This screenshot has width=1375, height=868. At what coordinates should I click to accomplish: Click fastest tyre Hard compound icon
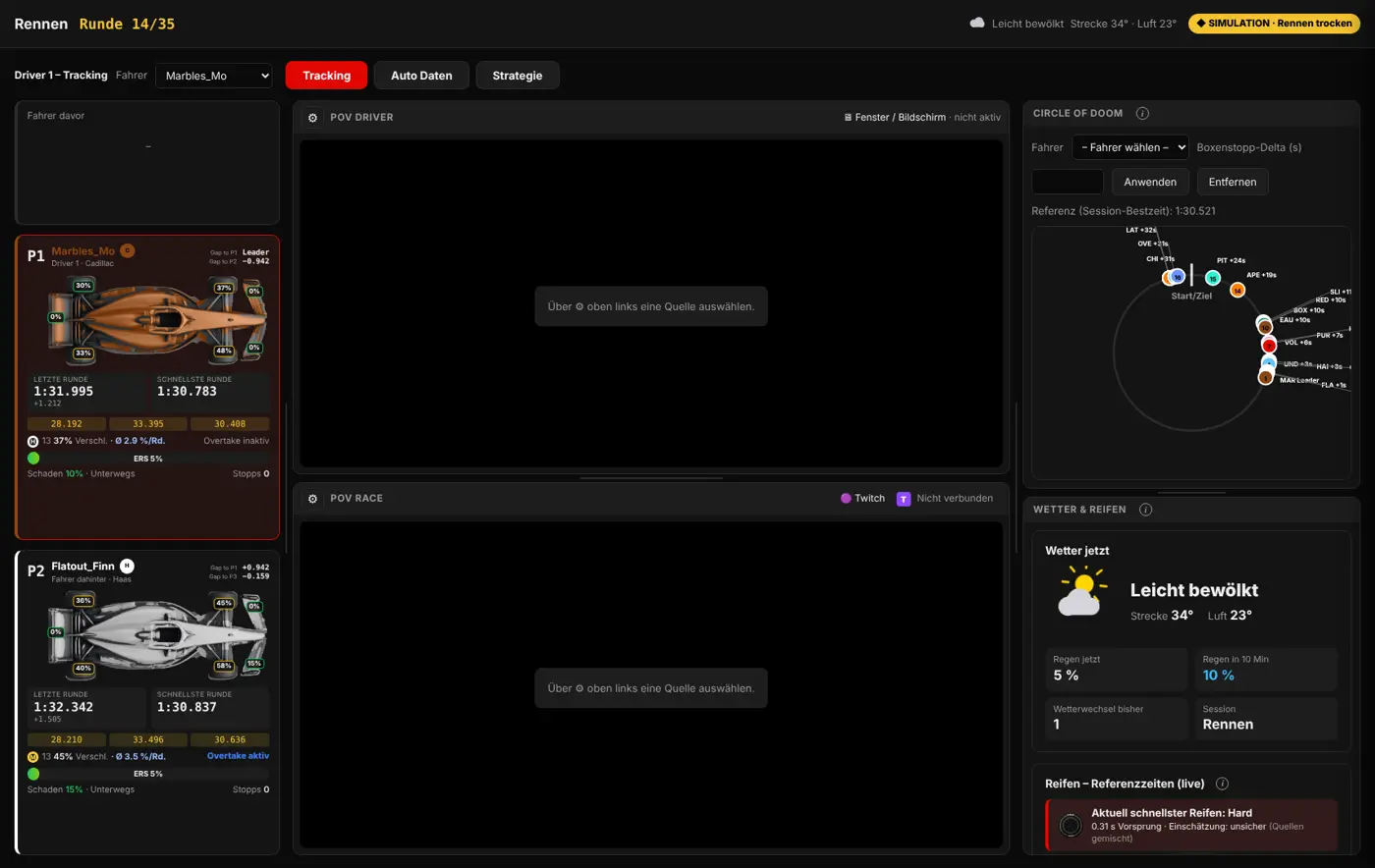(x=1070, y=826)
